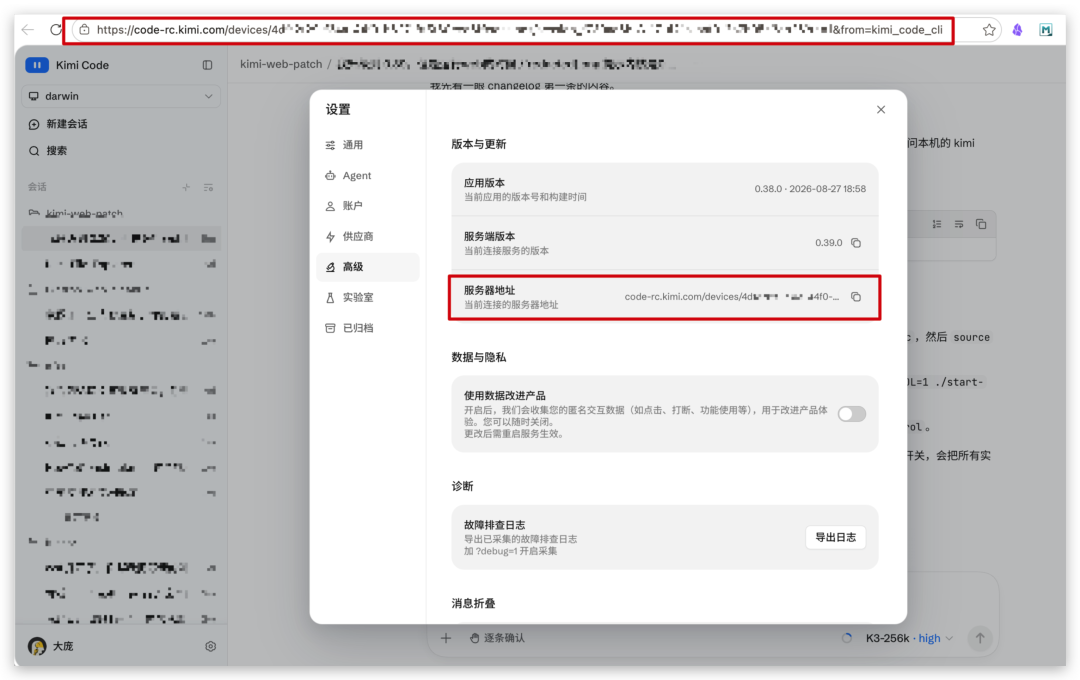Click the browser back arrow
Screen dimensions: 1080x680
[x=28, y=30]
